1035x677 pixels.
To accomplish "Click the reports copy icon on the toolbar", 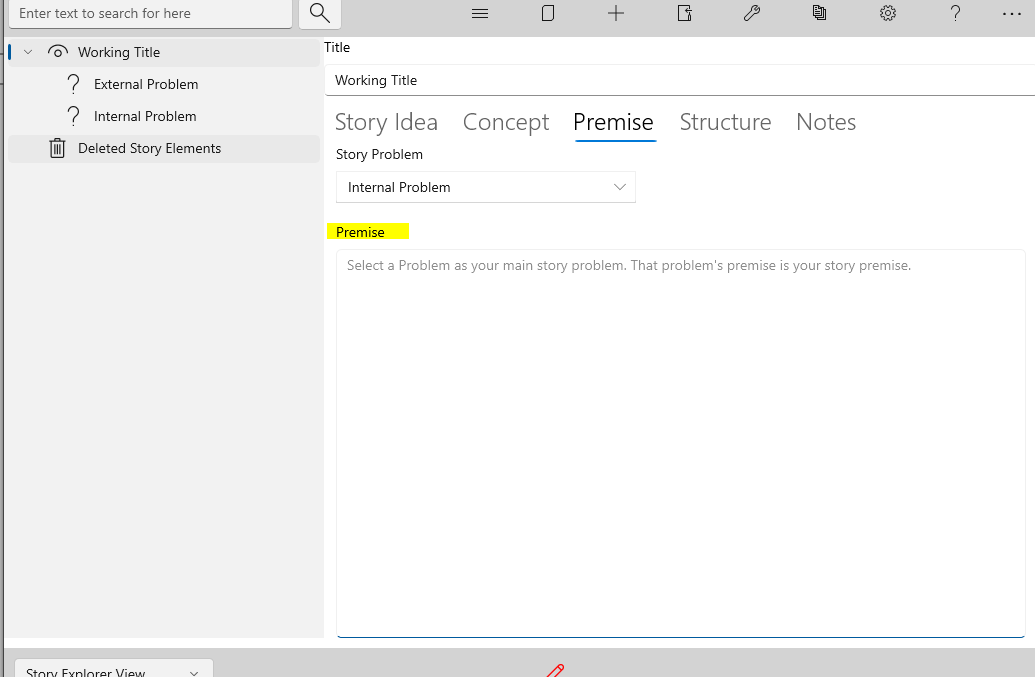I will (819, 13).
